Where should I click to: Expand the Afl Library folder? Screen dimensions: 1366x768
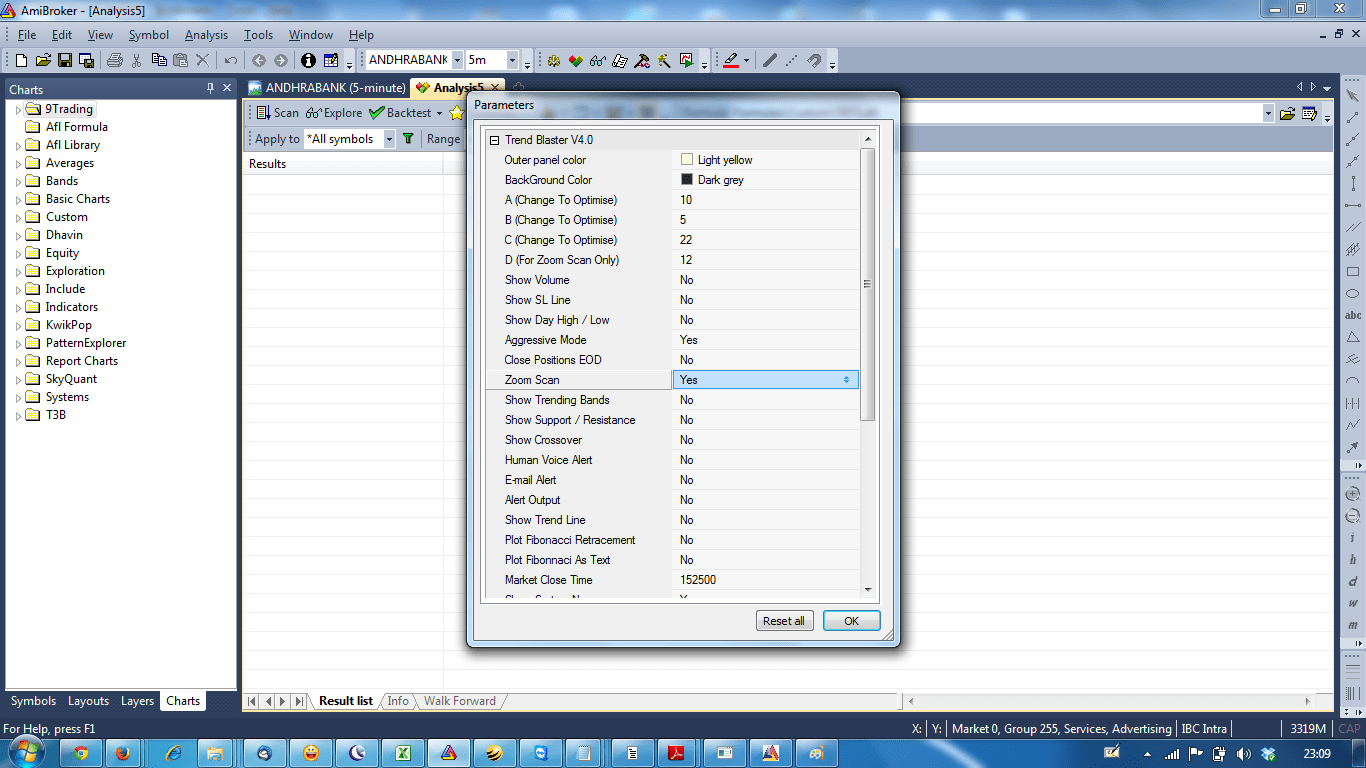[18, 145]
